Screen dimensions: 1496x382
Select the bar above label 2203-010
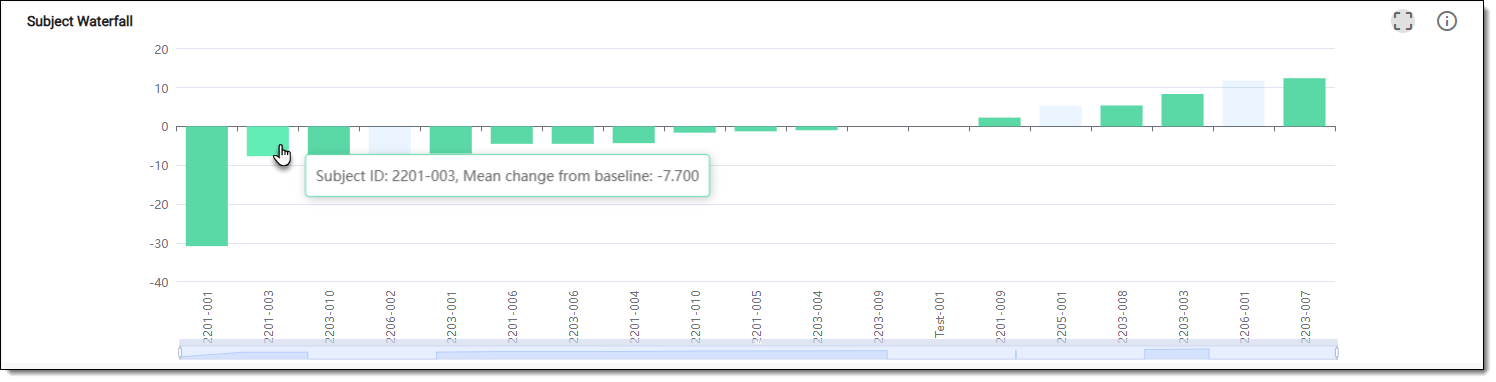click(x=329, y=141)
